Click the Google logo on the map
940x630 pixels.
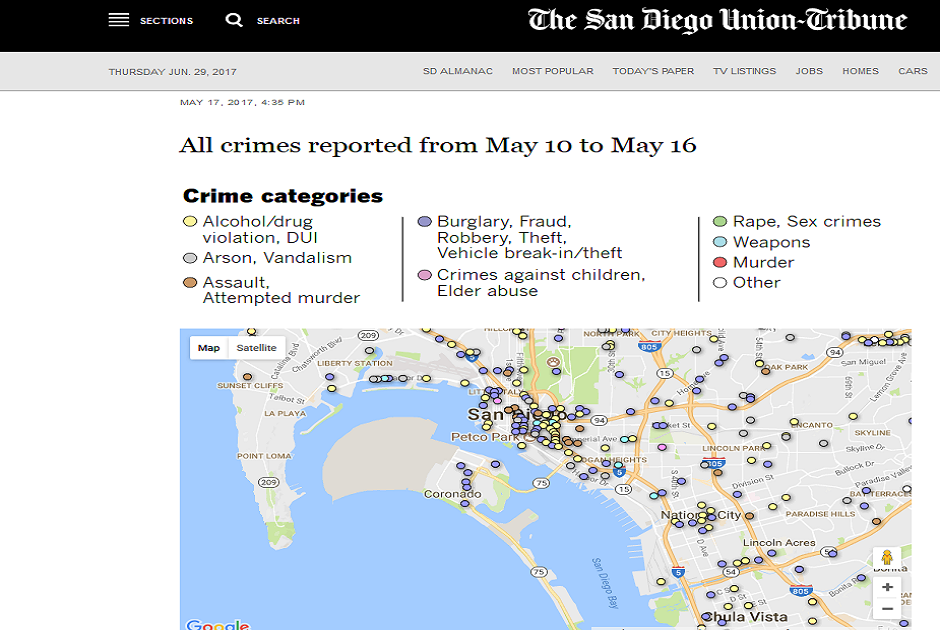coord(217,624)
